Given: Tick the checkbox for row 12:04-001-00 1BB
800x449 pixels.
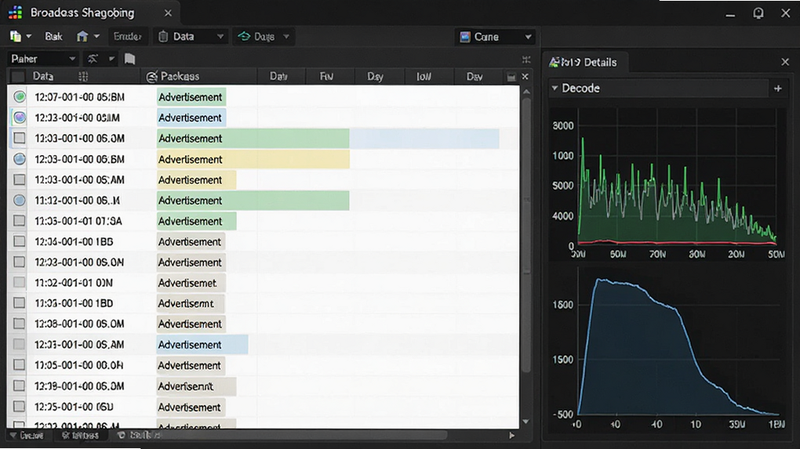Looking at the screenshot, I should (x=19, y=241).
